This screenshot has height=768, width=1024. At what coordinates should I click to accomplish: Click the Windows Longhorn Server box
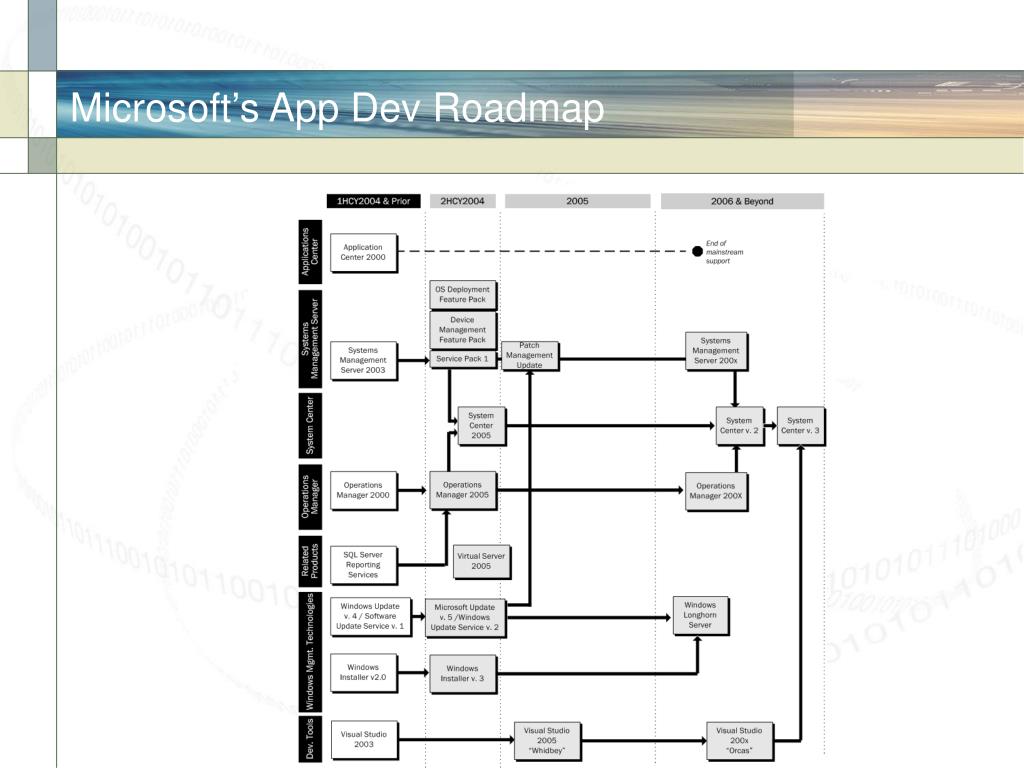[700, 615]
